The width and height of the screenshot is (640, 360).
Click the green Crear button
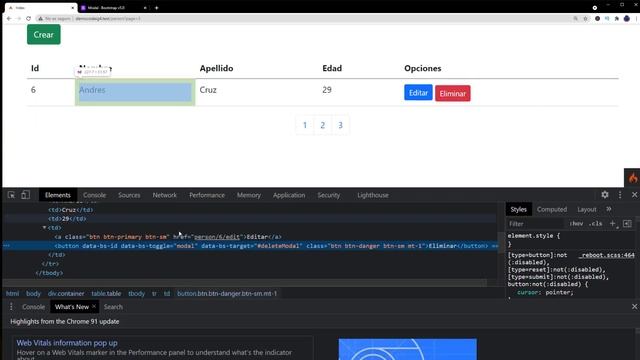click(x=44, y=35)
